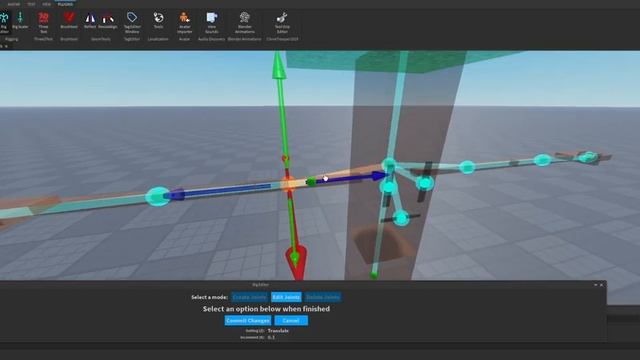The height and width of the screenshot is (360, 640).
Task: Close the small tab below the Rigging group
Action: [6, 46]
